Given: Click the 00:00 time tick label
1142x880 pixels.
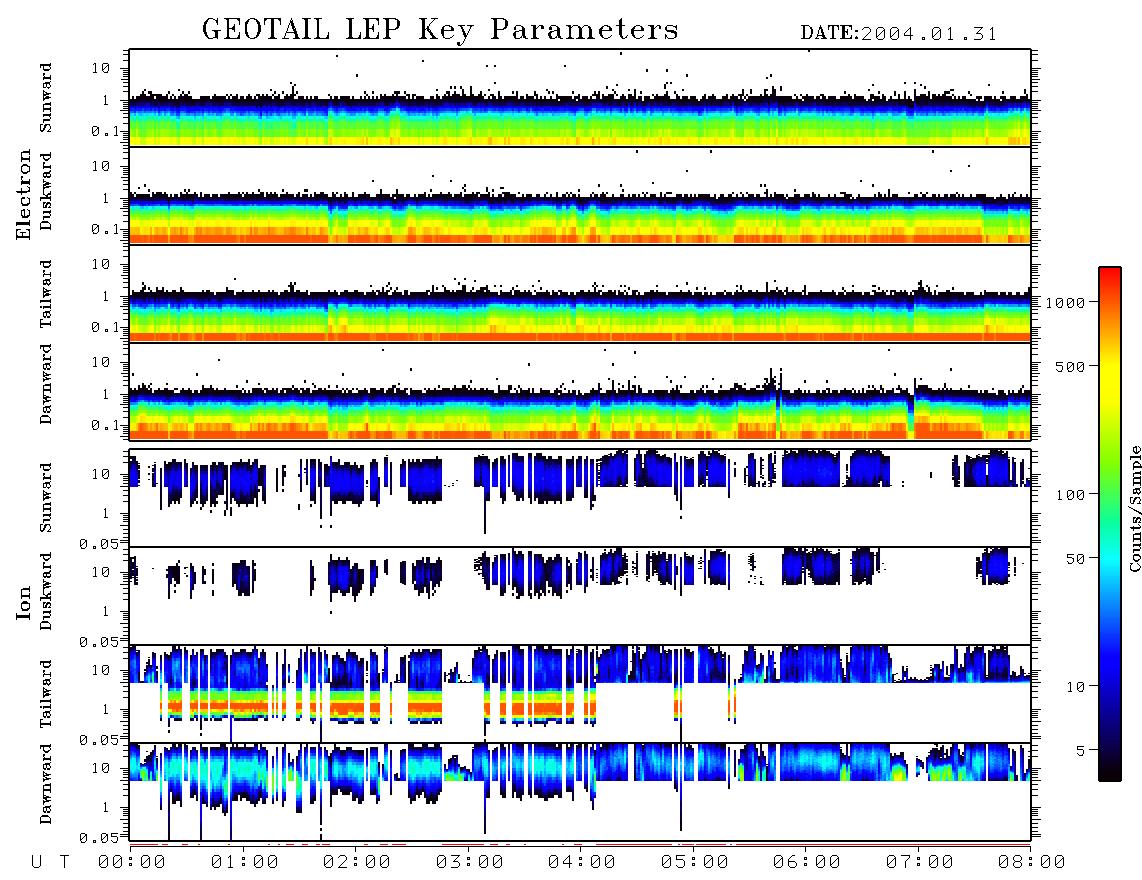Looking at the screenshot, I should (132, 862).
